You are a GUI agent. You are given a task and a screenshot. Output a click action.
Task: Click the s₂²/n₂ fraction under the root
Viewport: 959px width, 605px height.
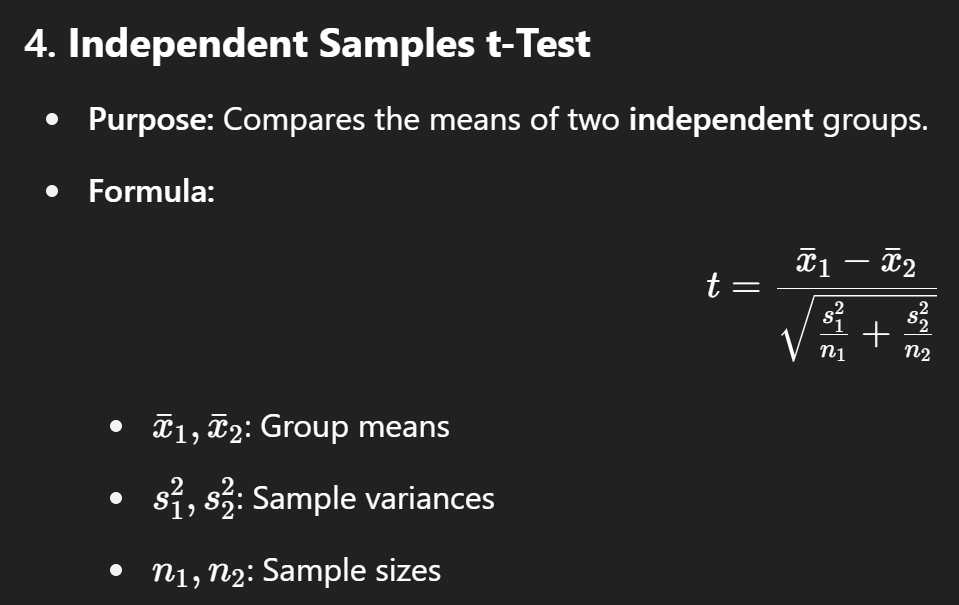click(x=917, y=331)
